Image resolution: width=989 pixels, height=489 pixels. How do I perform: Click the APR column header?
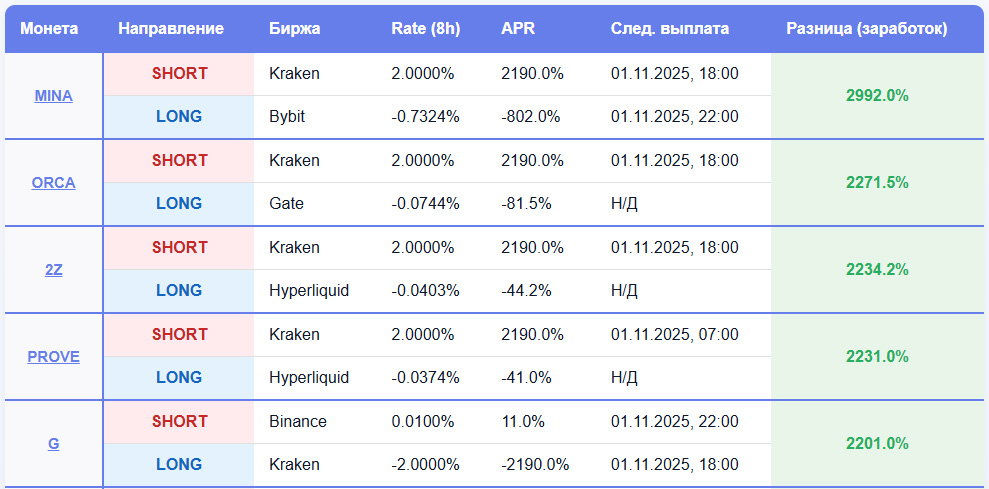coord(518,29)
